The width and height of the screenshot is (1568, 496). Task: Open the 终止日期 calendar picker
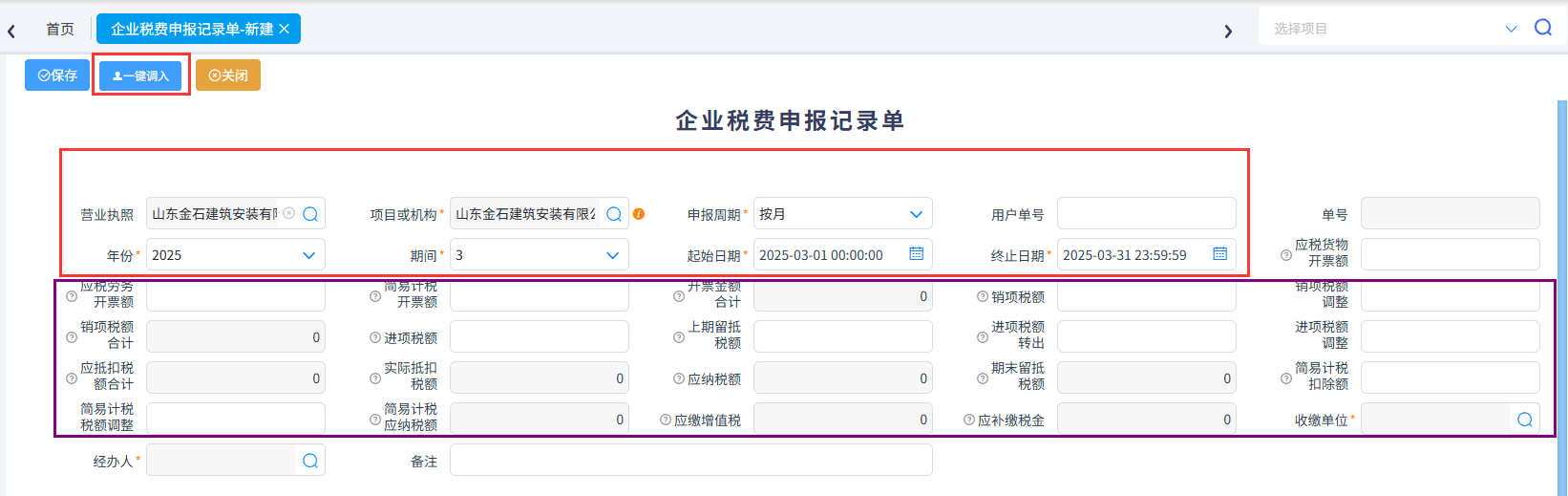[x=1219, y=254]
